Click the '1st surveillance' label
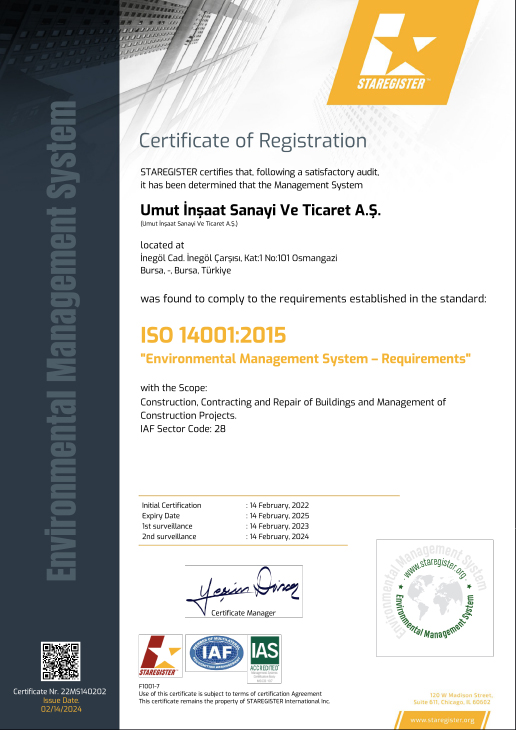 (167, 526)
